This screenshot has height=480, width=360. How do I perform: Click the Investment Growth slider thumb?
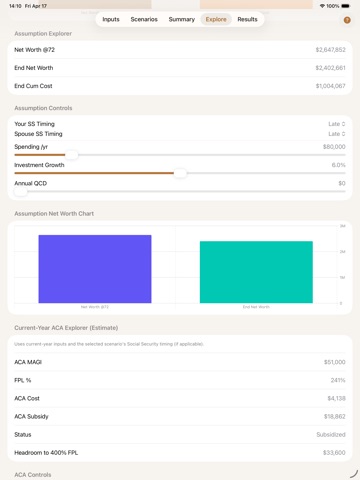point(180,173)
